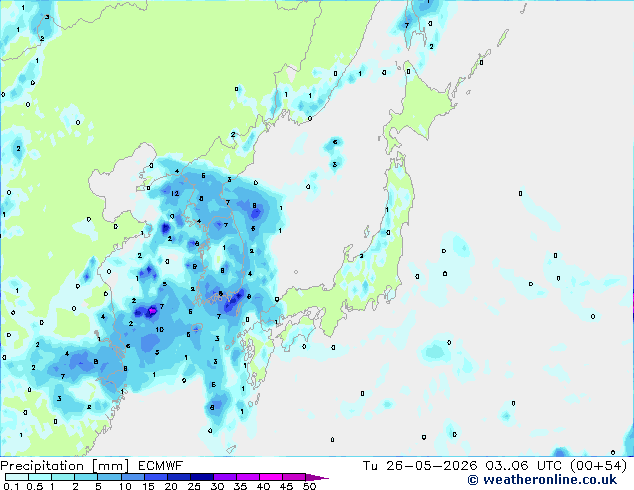Click the "Precipitation [mm]" title text

65,466
